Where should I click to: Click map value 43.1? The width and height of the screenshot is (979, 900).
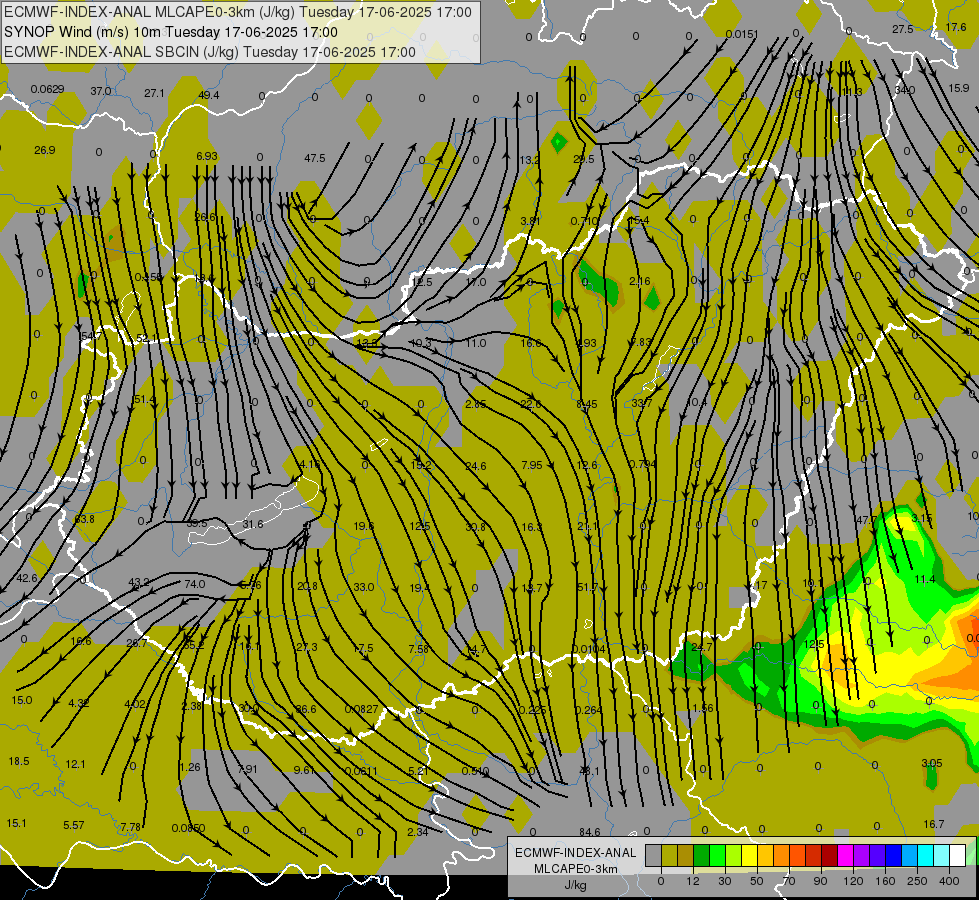pyautogui.click(x=589, y=771)
